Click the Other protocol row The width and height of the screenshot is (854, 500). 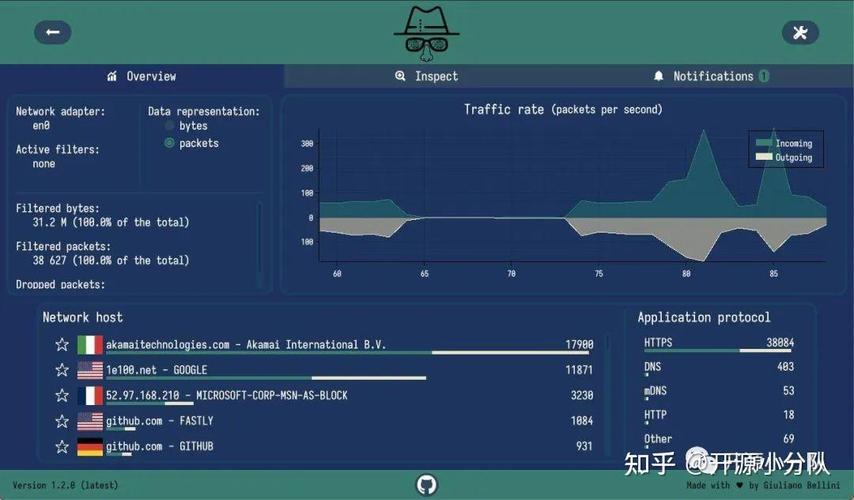coord(718,440)
